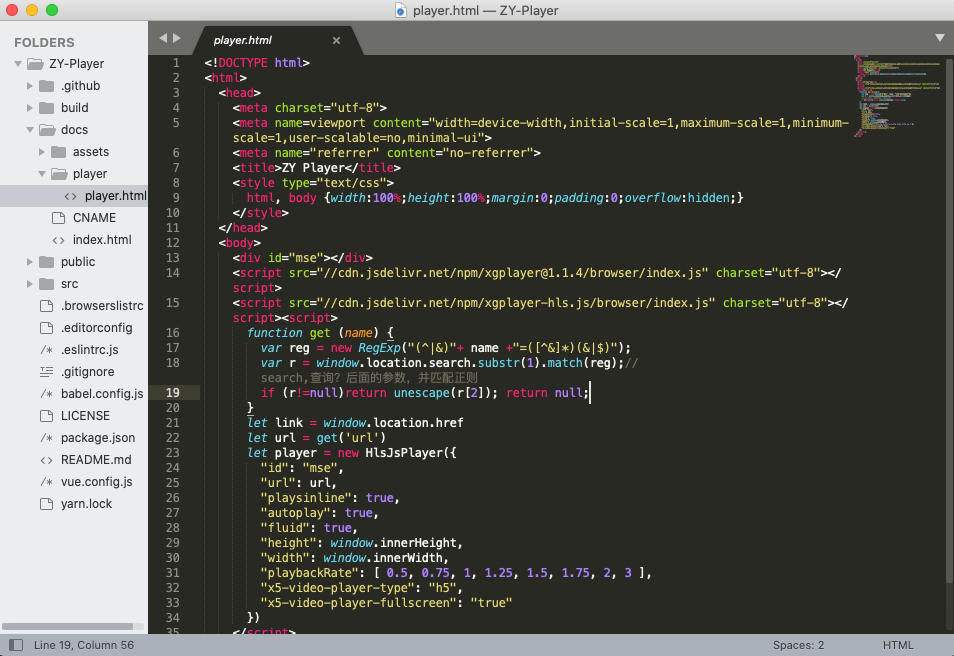Click the docs open folder icon
The width and height of the screenshot is (954, 656).
coord(47,130)
